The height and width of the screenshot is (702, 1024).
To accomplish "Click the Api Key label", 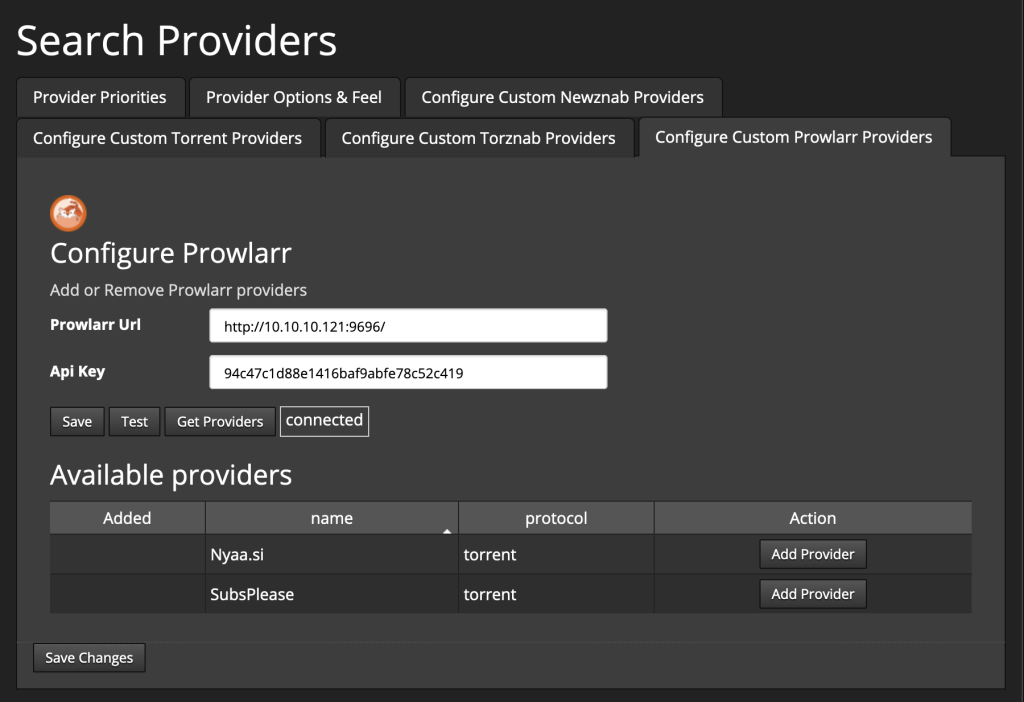I will coord(78,372).
